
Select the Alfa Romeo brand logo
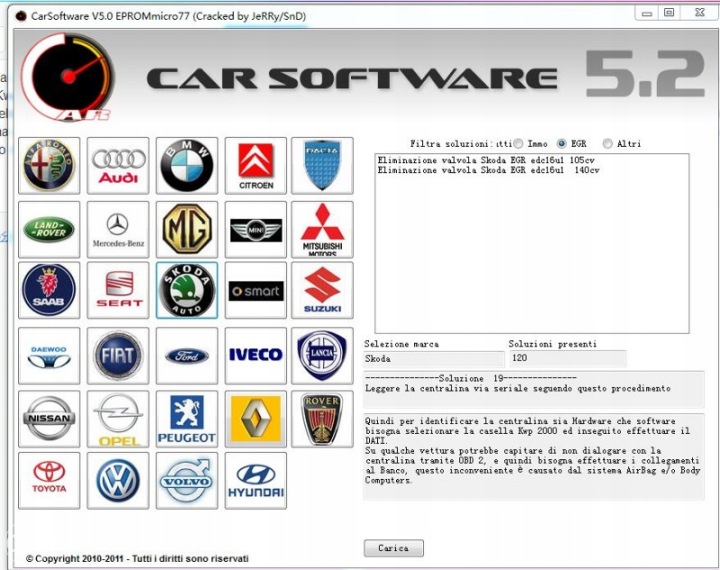[x=49, y=166]
